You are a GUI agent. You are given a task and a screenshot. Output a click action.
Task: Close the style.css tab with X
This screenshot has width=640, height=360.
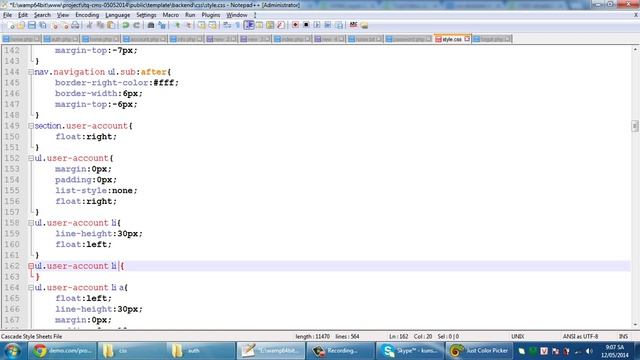tap(467, 39)
